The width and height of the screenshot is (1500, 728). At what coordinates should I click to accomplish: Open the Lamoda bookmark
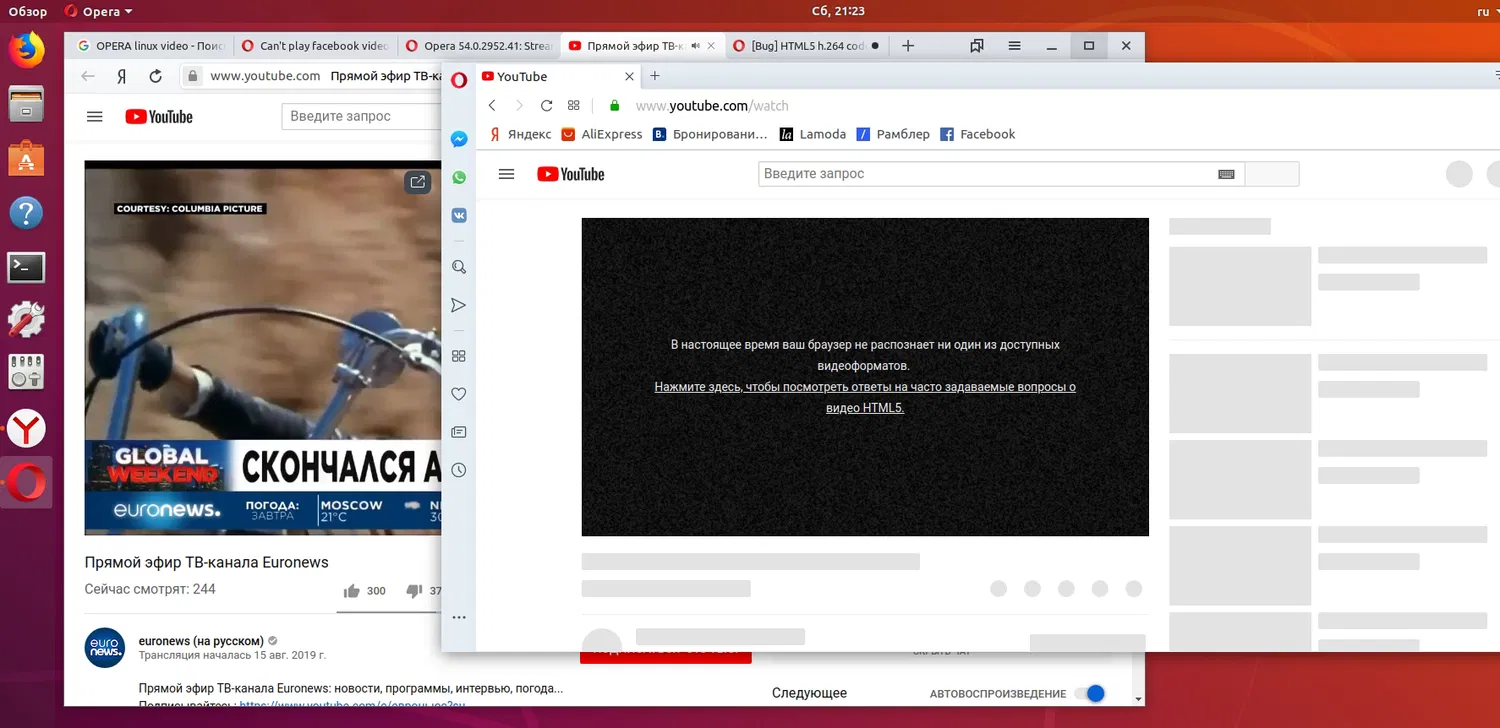click(x=813, y=134)
